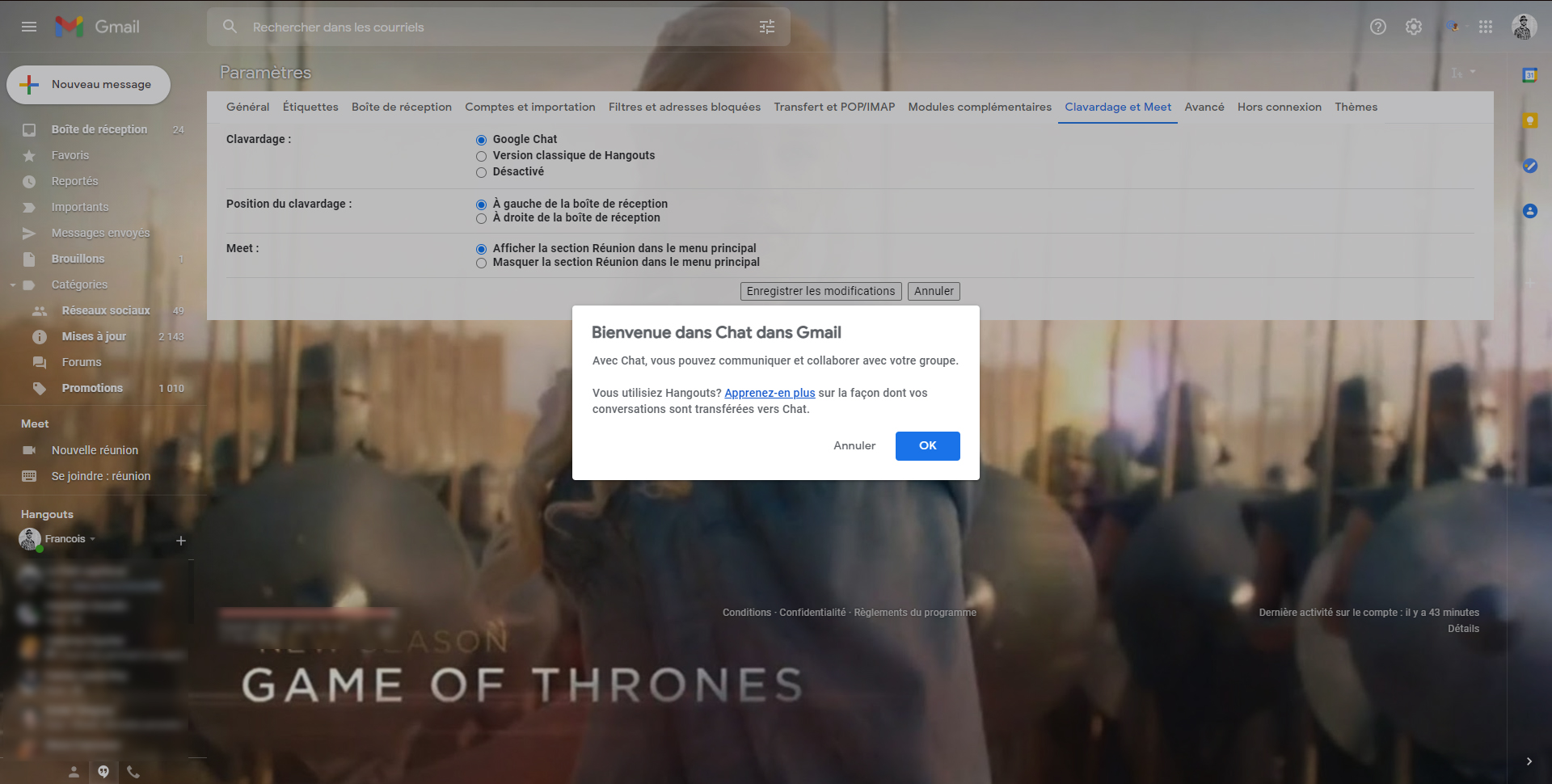Open the Conditions footer link
1552x784 pixels.
click(747, 613)
